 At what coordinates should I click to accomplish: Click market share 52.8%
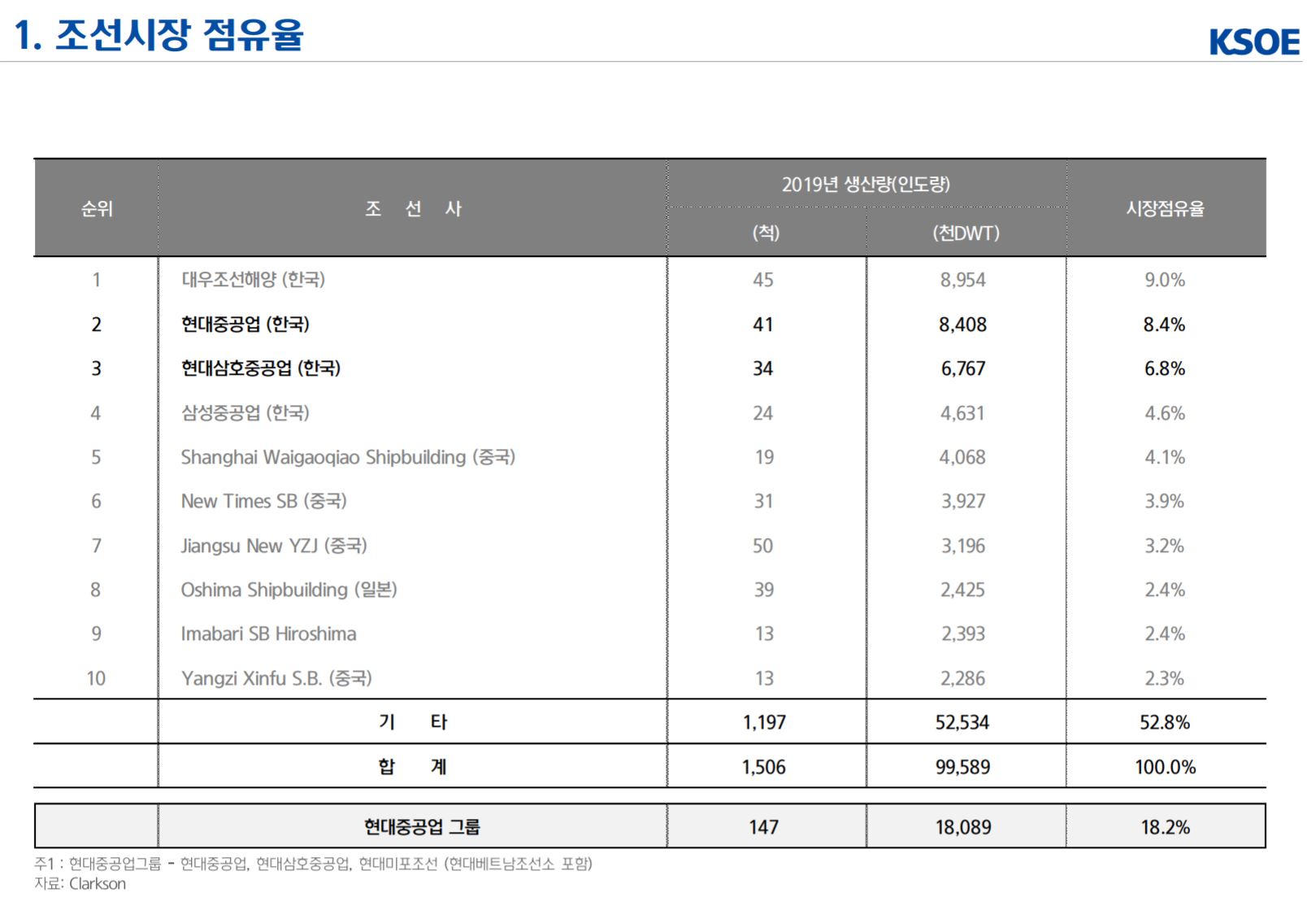(1165, 722)
